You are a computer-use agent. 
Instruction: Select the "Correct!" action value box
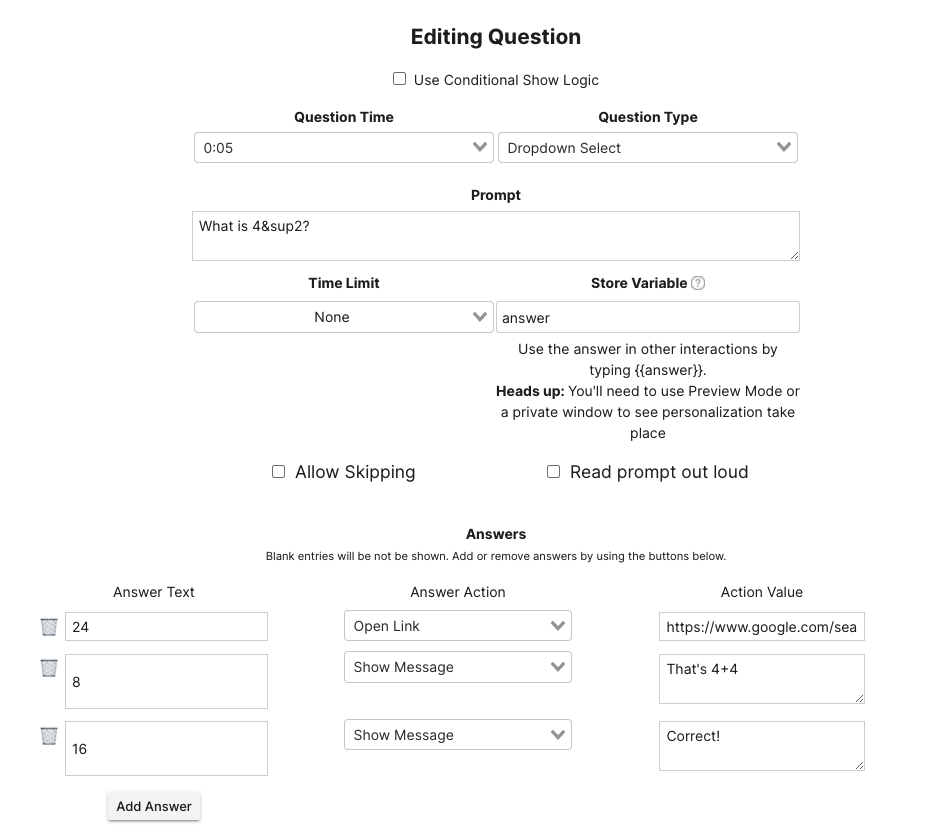[x=761, y=746]
